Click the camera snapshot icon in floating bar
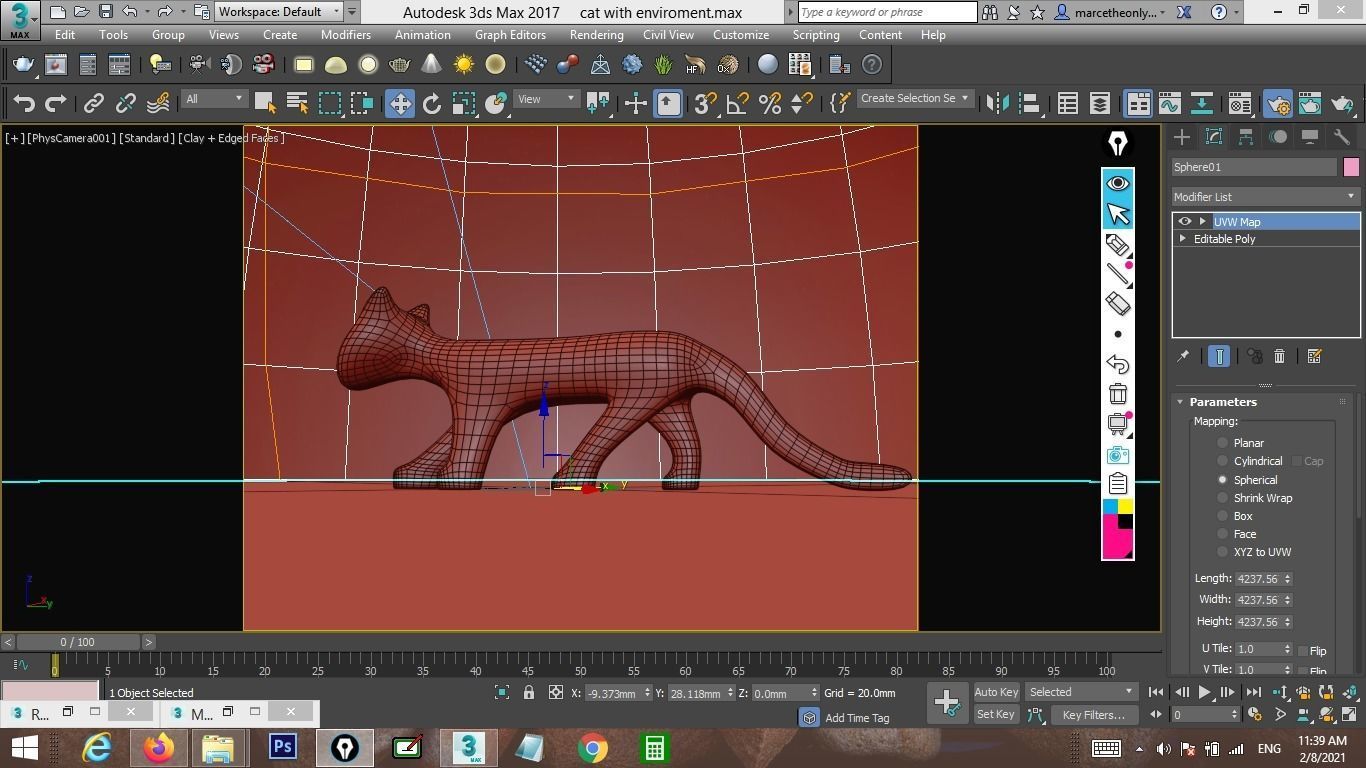The height and width of the screenshot is (768, 1366). pyautogui.click(x=1118, y=454)
